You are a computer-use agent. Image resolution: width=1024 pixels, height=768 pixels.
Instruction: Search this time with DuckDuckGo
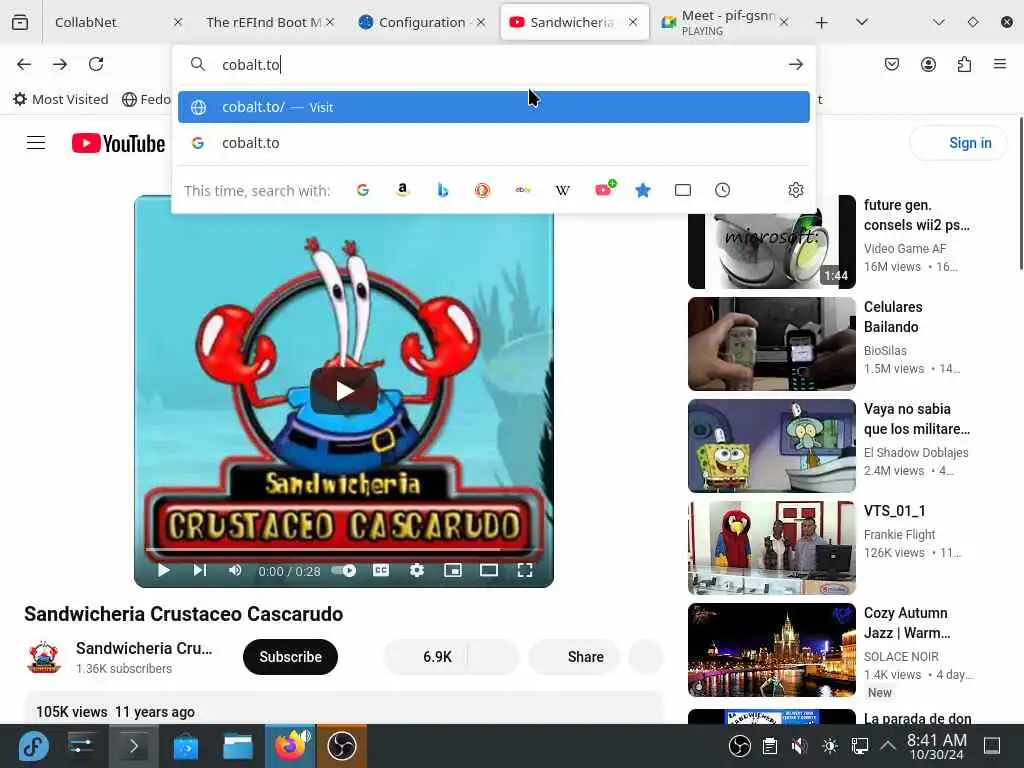point(483,190)
